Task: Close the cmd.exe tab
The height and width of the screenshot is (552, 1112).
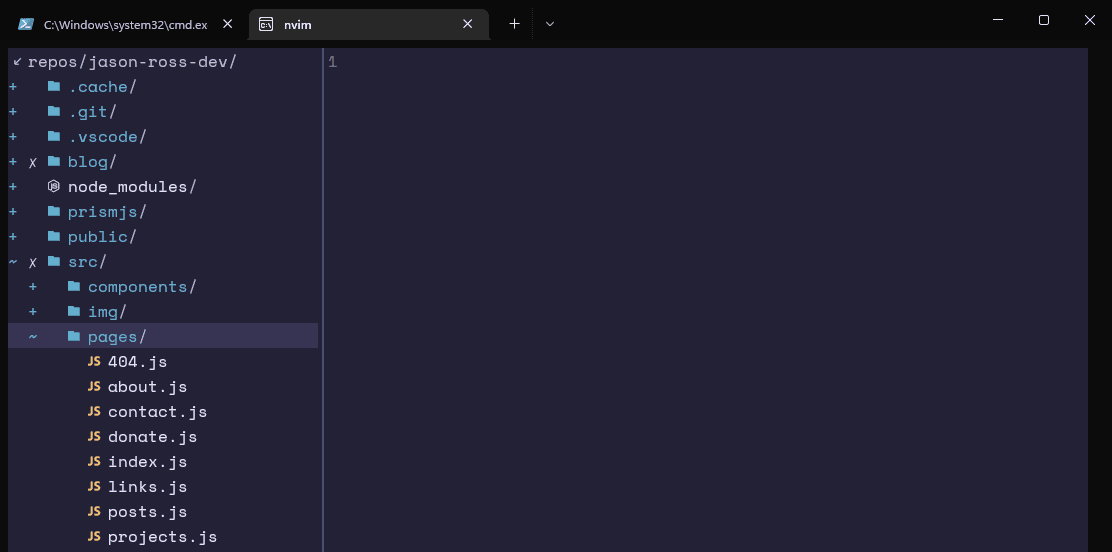Action: [228, 24]
